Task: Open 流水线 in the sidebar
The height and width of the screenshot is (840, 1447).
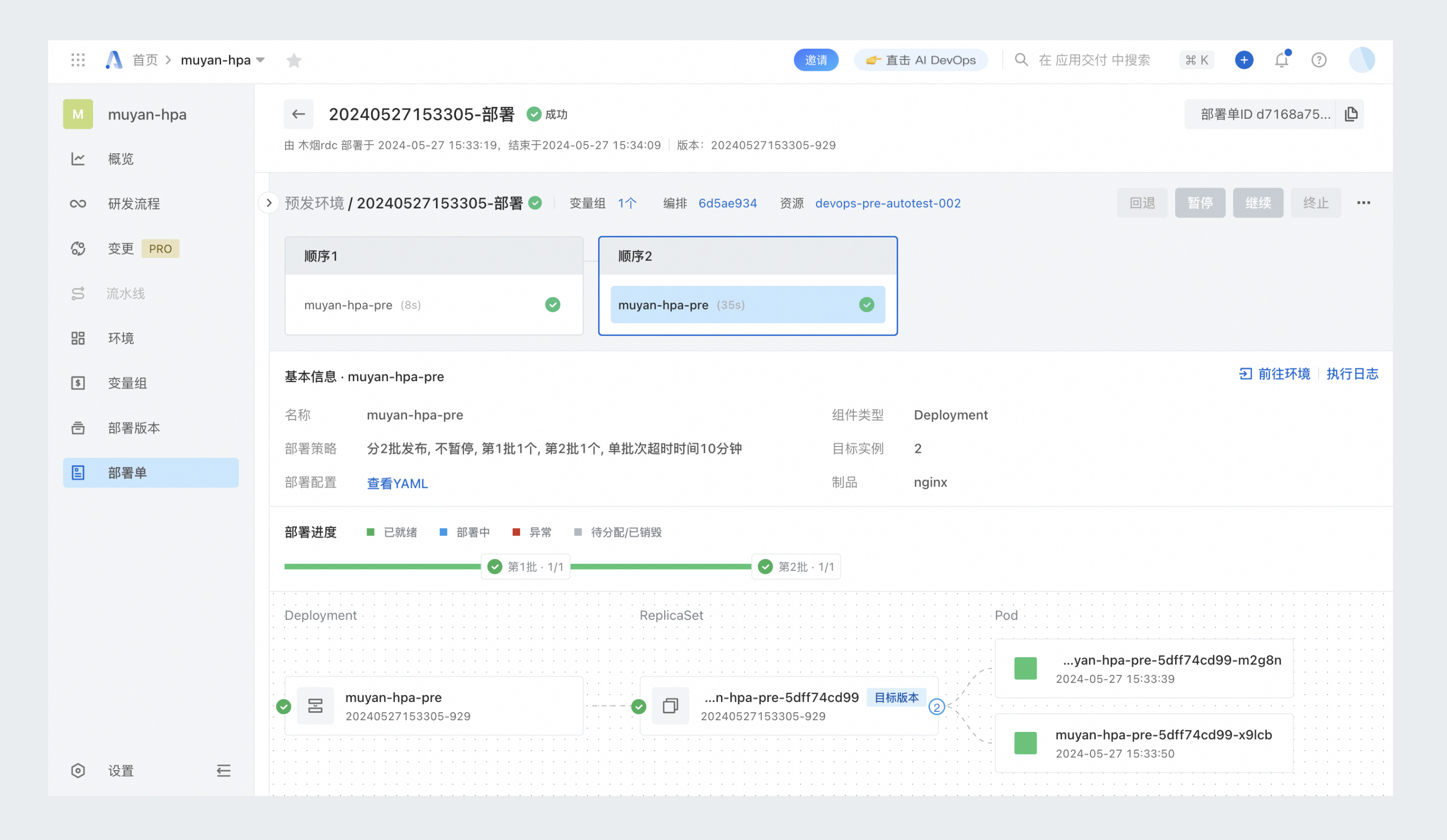Action: point(150,294)
